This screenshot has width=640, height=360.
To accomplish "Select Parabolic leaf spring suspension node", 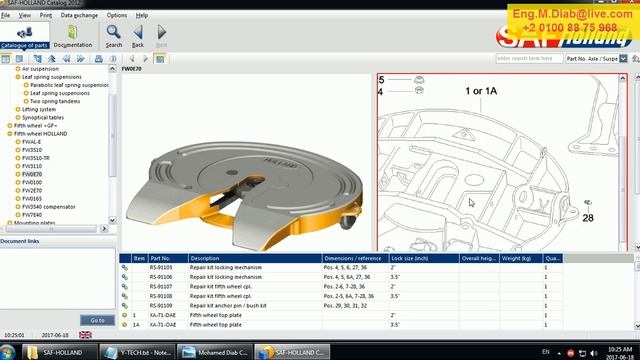I will click(x=69, y=85).
